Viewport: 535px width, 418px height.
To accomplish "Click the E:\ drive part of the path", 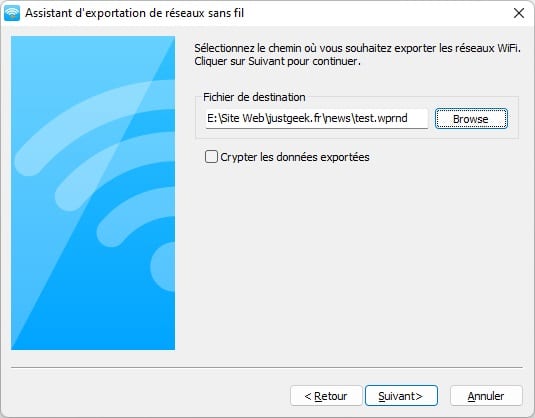I will click(x=213, y=118).
